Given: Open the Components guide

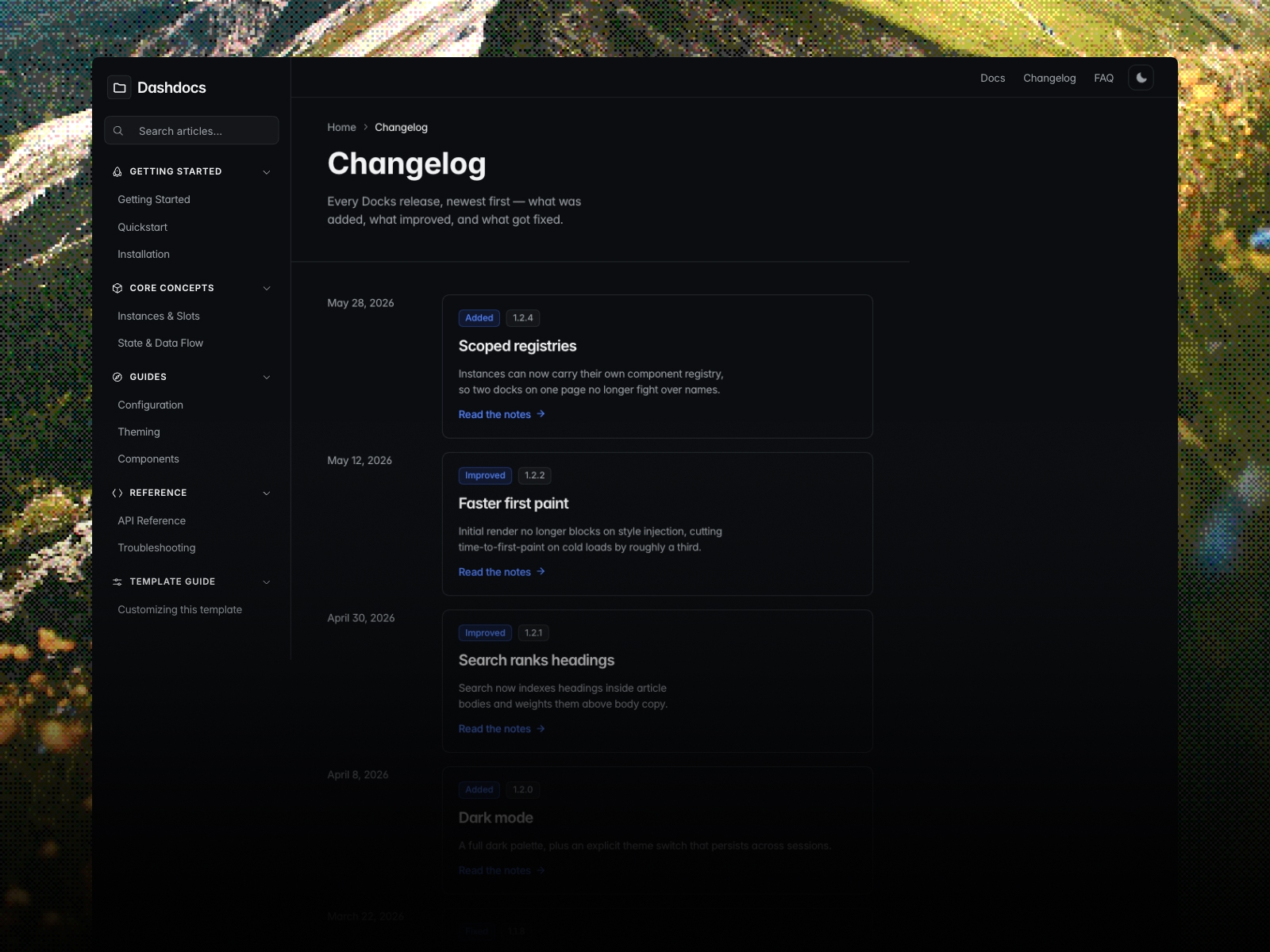Looking at the screenshot, I should 148,459.
